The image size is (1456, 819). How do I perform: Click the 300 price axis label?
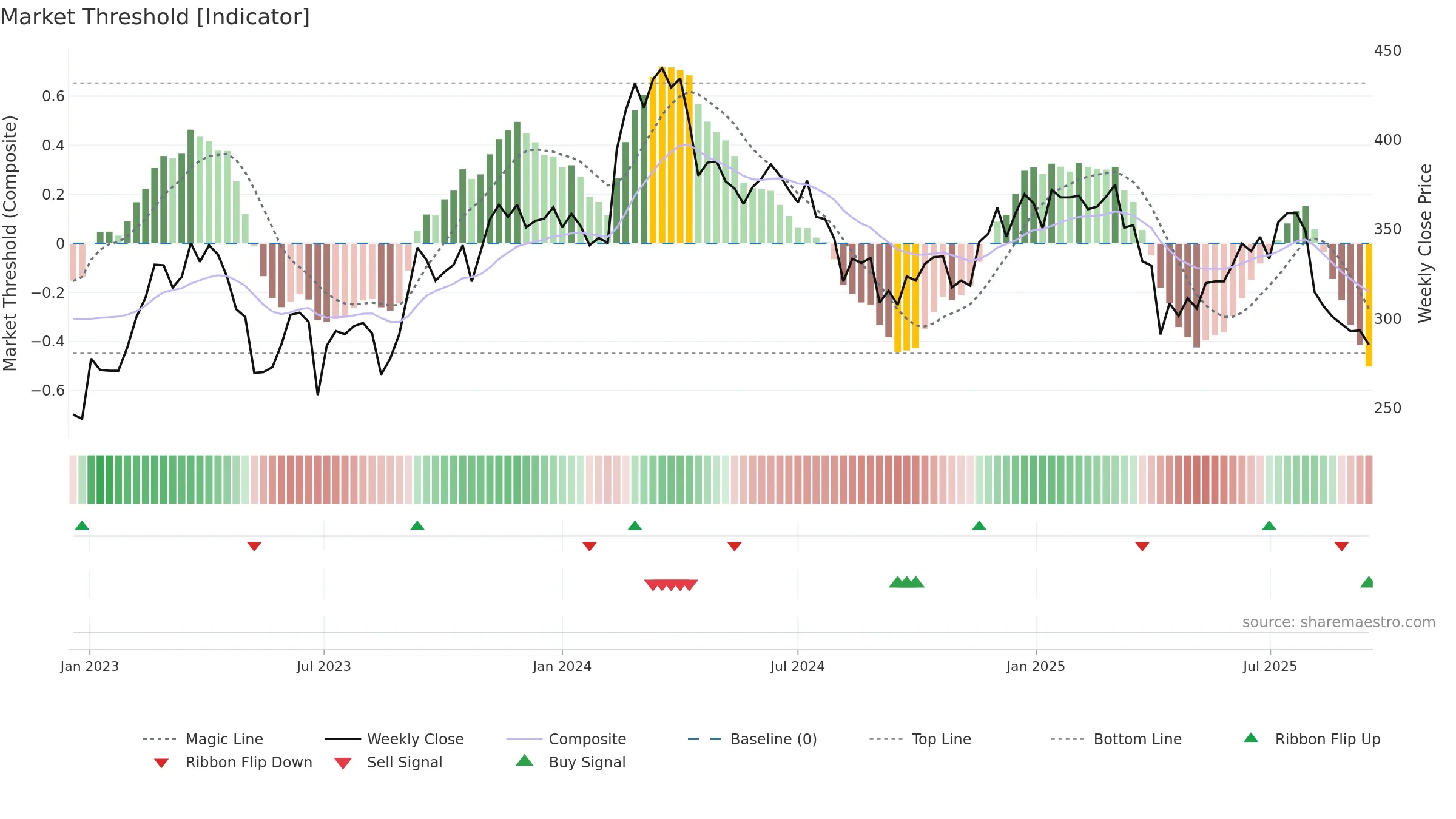[1388, 318]
